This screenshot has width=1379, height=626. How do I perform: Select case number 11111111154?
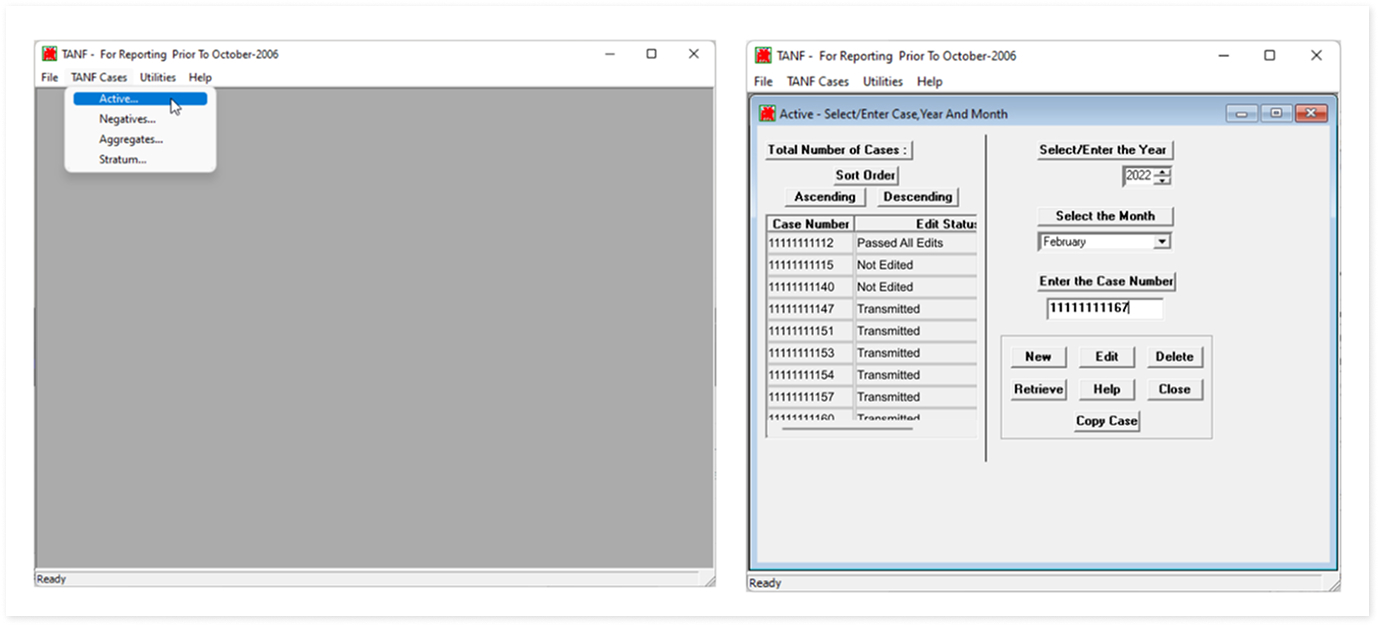click(810, 375)
